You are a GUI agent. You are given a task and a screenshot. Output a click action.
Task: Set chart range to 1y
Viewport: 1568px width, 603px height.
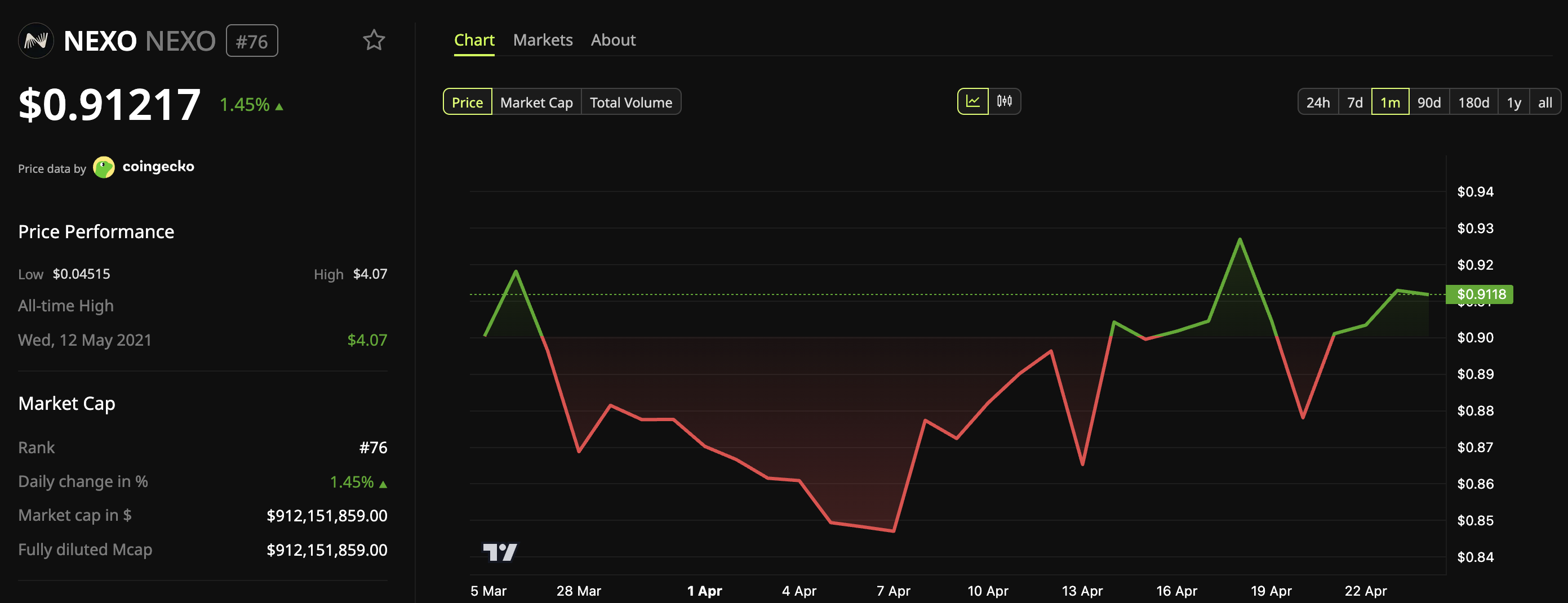click(1514, 102)
